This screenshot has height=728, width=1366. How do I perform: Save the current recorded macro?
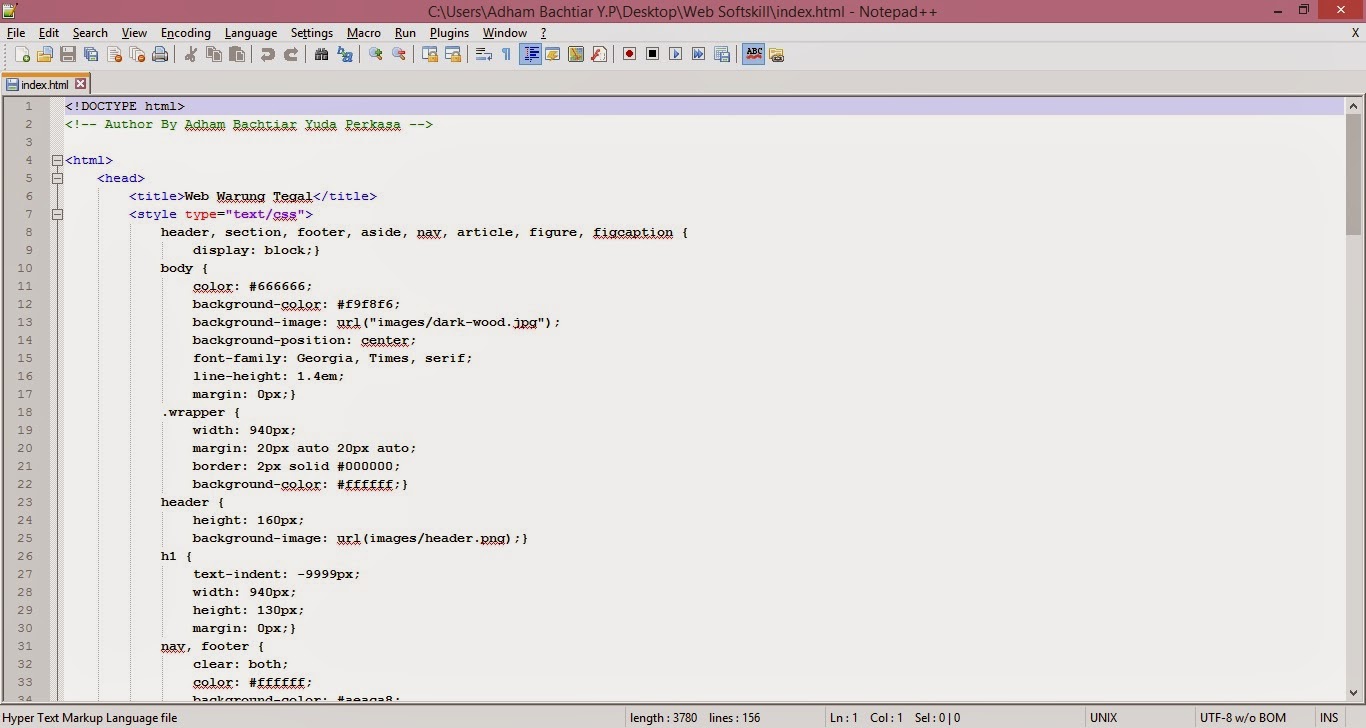(x=722, y=54)
